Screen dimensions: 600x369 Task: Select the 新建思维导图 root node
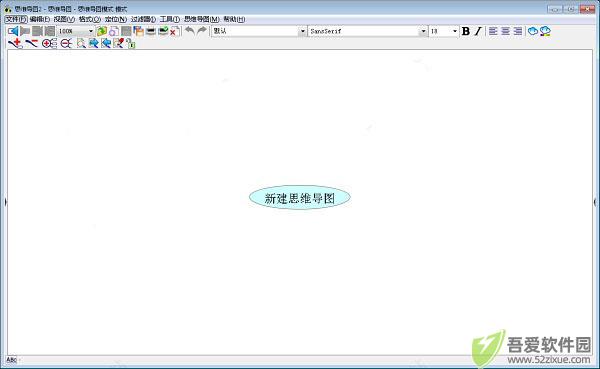[300, 198]
